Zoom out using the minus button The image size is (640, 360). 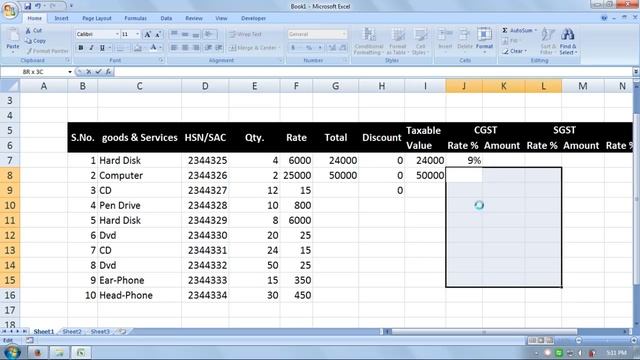[578, 340]
